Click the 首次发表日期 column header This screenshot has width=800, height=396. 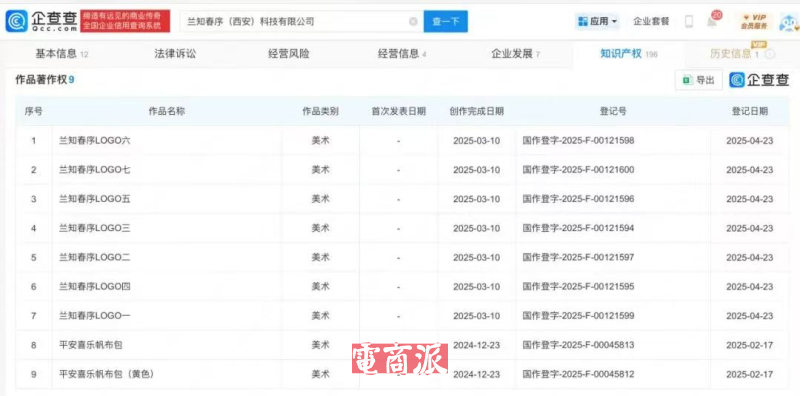[398, 111]
